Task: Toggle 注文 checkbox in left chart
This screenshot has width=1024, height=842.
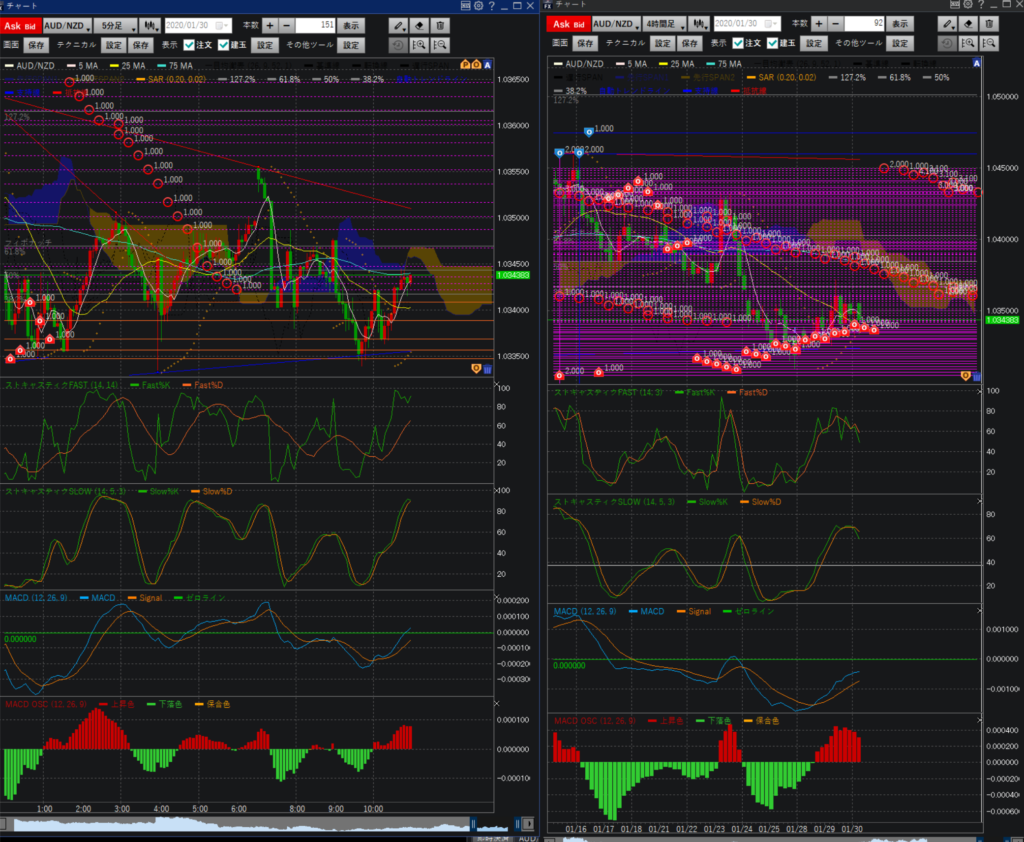Action: (x=189, y=44)
